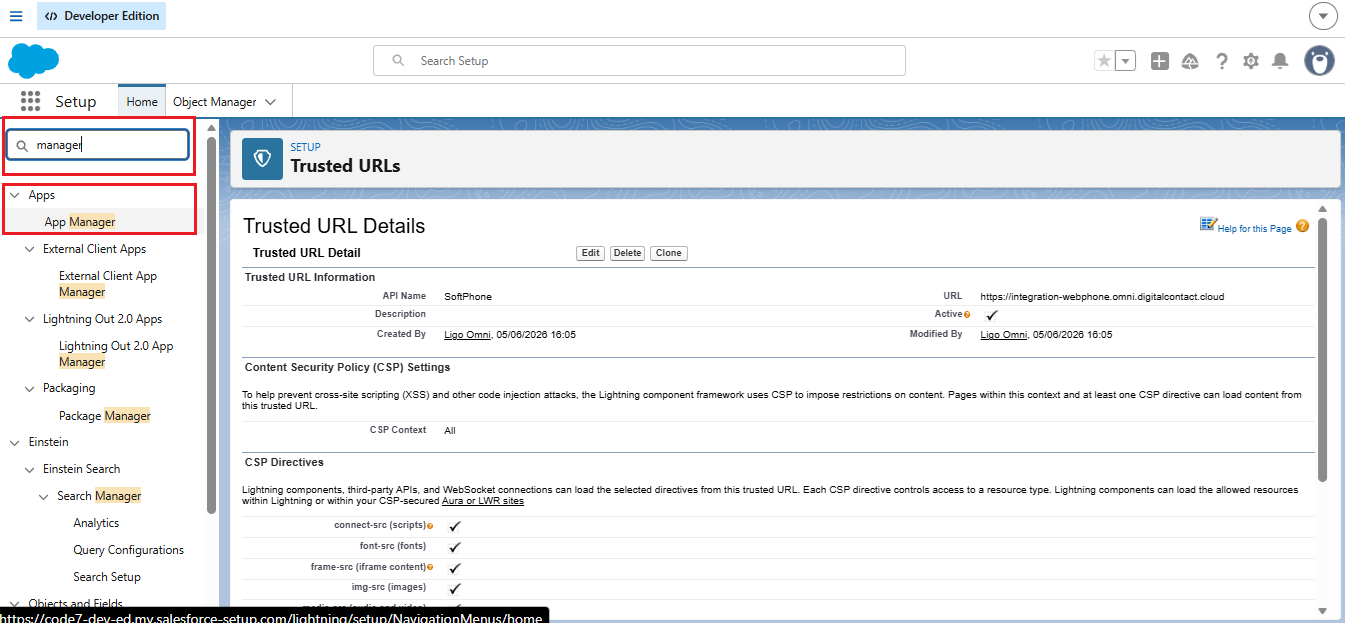Open Ligo Omni link under Created By
Screen dimensions: 1345x623
(467, 335)
